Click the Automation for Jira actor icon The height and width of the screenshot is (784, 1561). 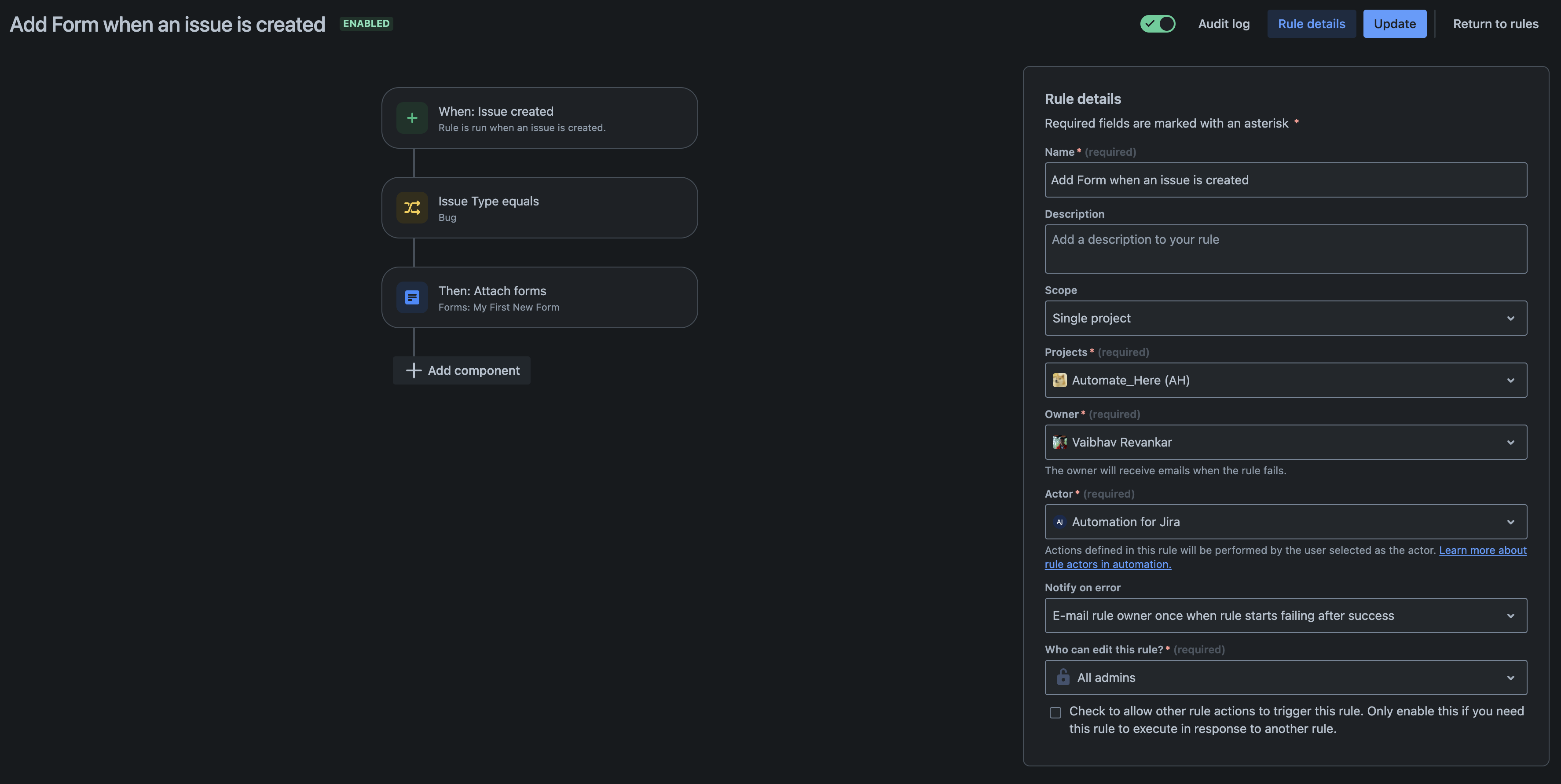[x=1059, y=521]
